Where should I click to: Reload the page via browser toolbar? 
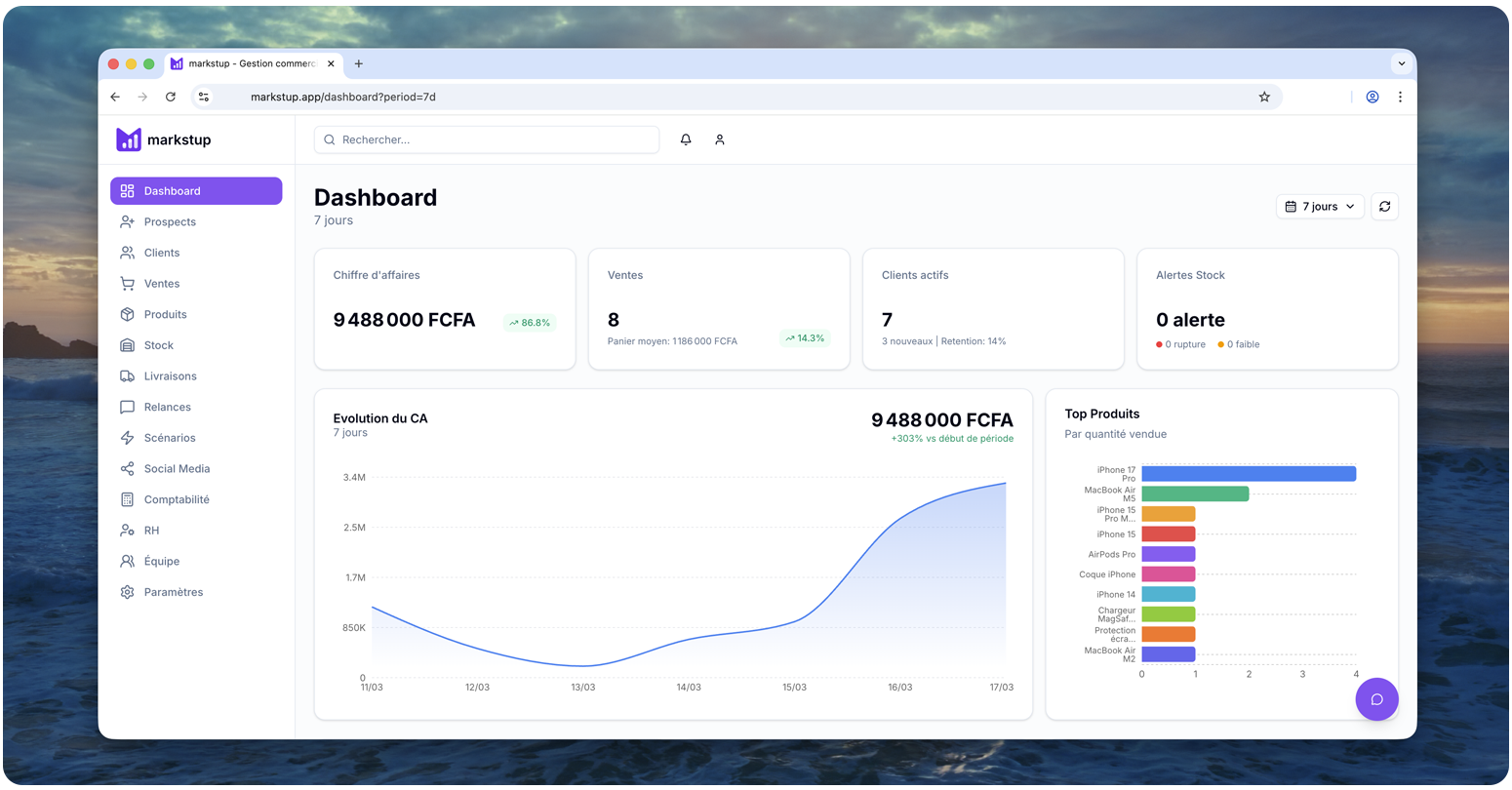pos(171,97)
